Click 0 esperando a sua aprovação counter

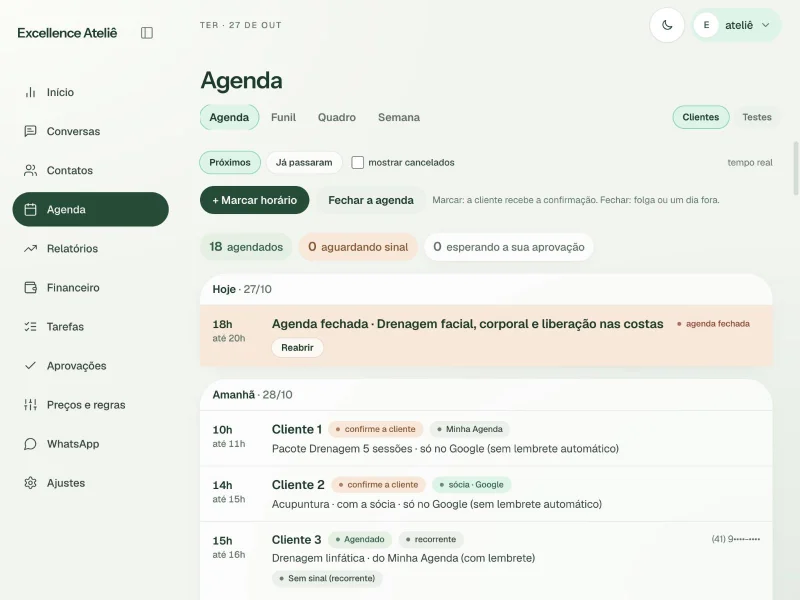tap(509, 247)
